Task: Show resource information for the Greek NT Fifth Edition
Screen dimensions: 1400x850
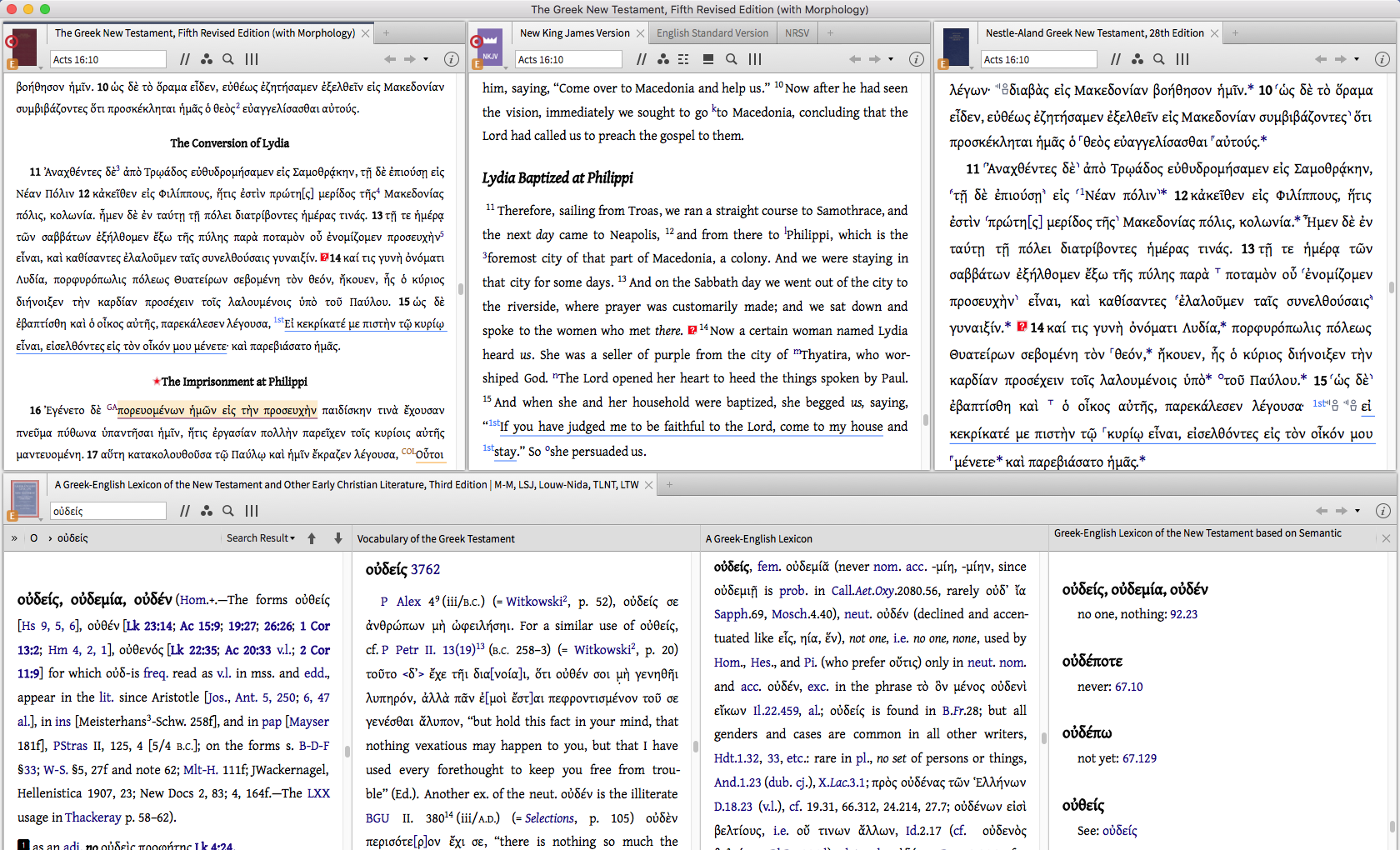Action: (451, 59)
